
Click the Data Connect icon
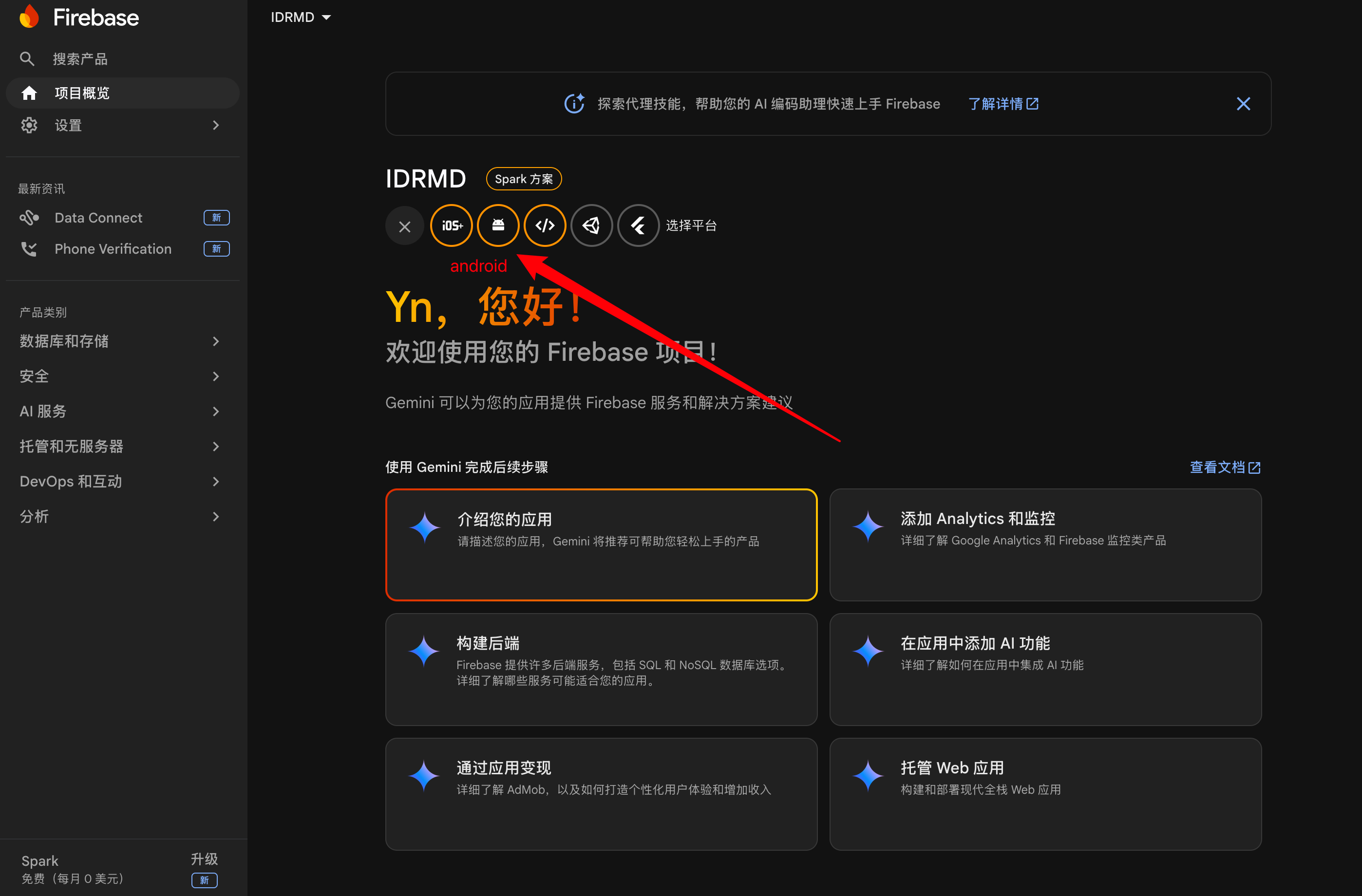(29, 217)
